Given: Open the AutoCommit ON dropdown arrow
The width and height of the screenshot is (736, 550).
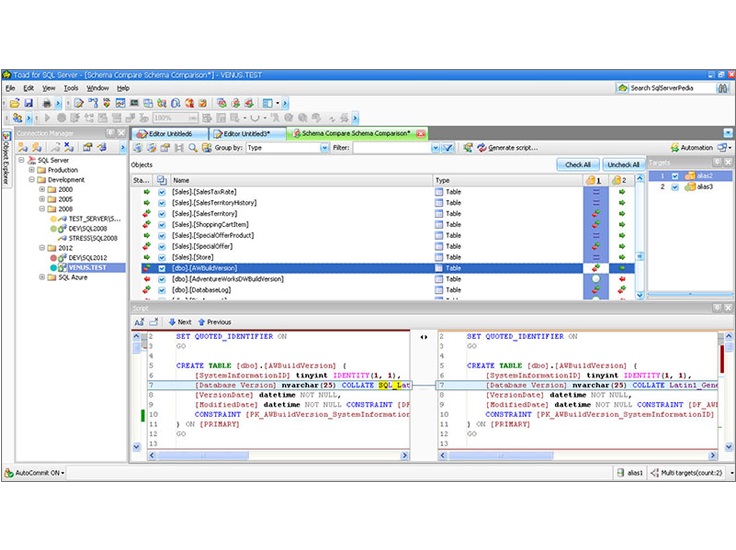Looking at the screenshot, I should (x=63, y=473).
